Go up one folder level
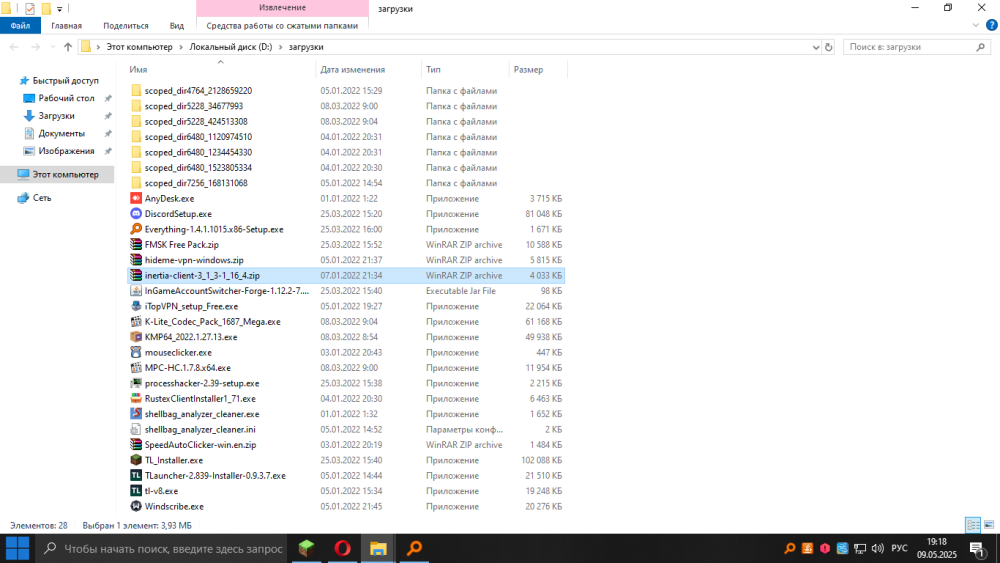 (x=68, y=47)
